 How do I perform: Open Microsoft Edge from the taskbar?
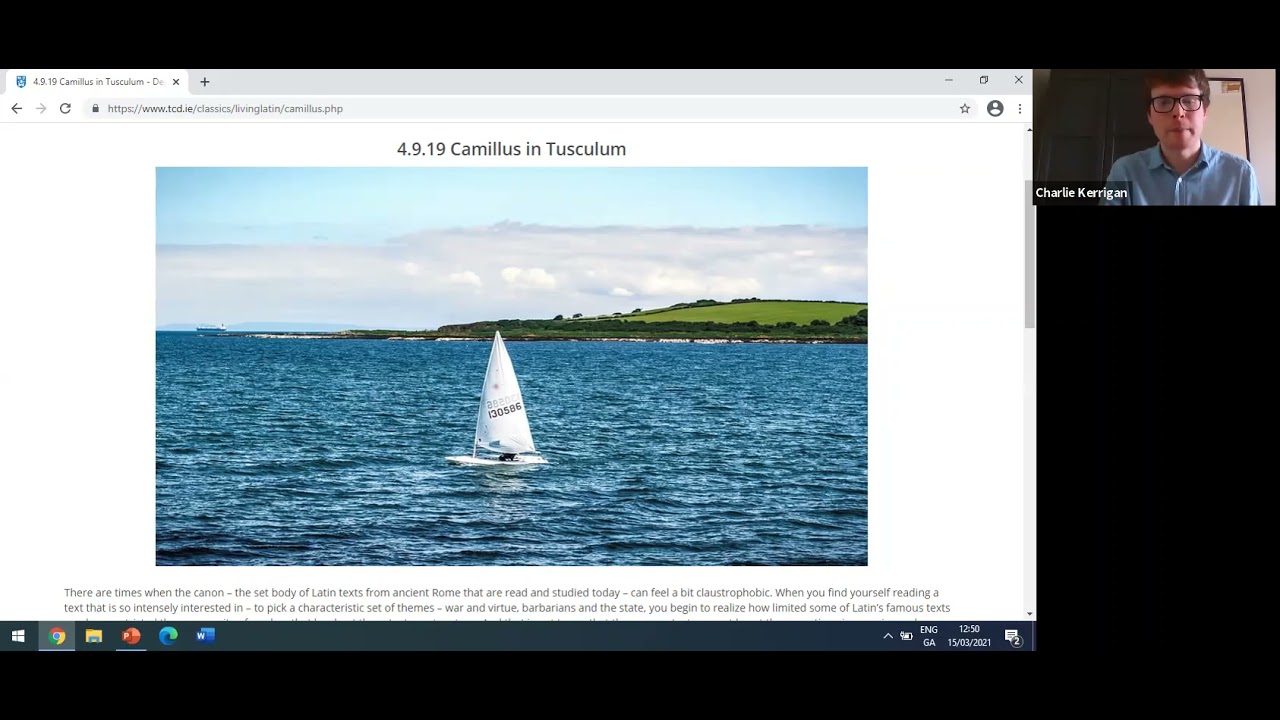168,636
